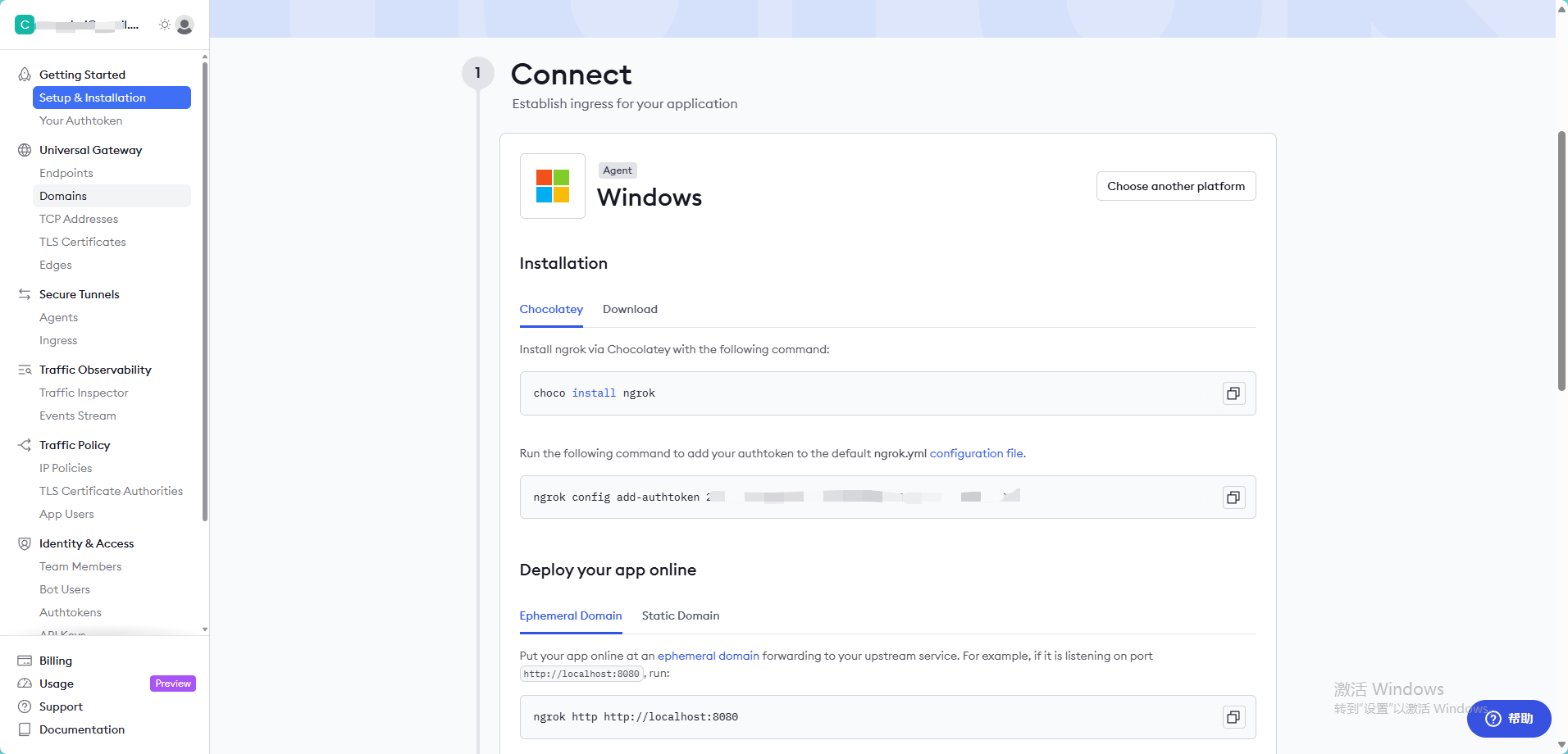Open Your Authtoken page
1568x754 pixels.
coord(81,120)
